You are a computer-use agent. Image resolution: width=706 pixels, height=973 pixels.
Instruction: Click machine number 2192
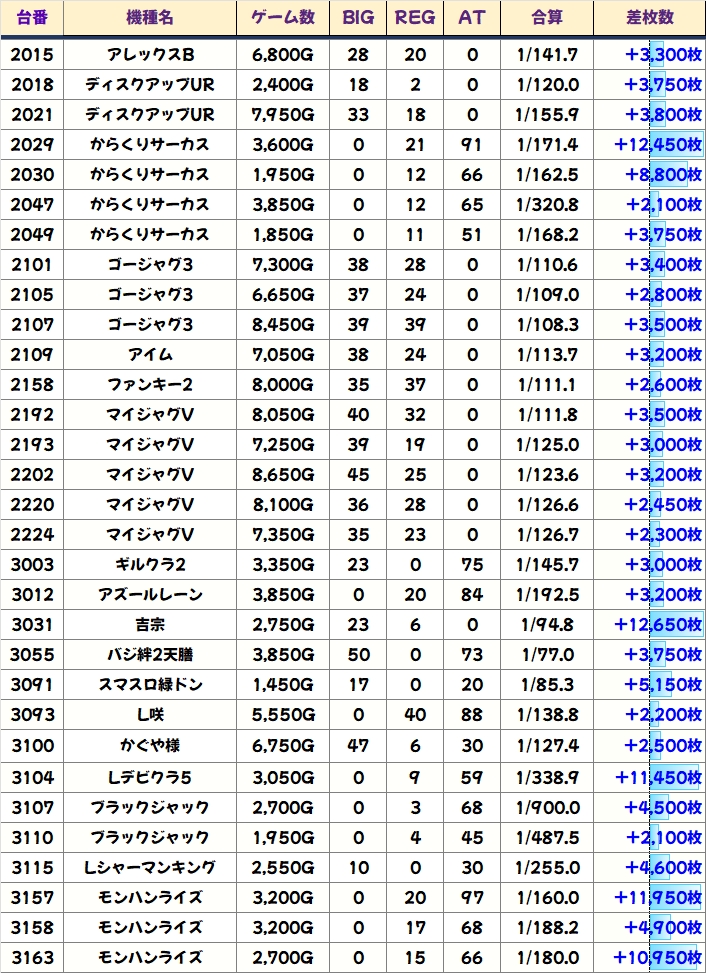pyautogui.click(x=32, y=415)
